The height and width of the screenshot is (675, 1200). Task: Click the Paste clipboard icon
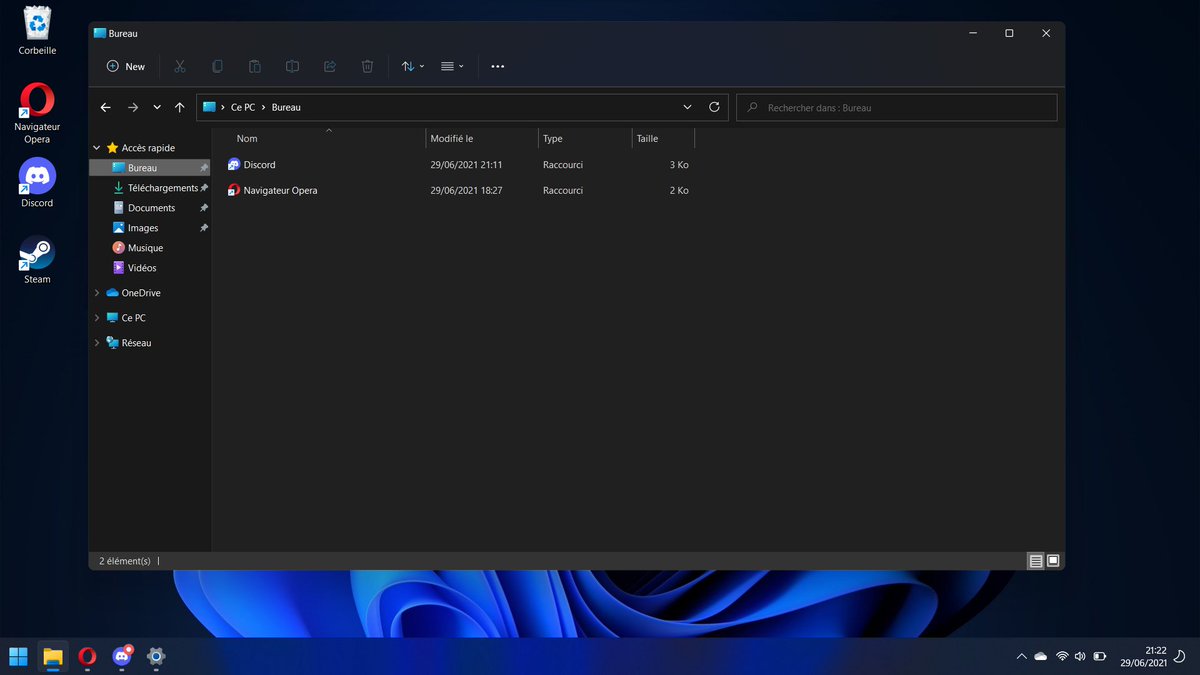click(255, 66)
